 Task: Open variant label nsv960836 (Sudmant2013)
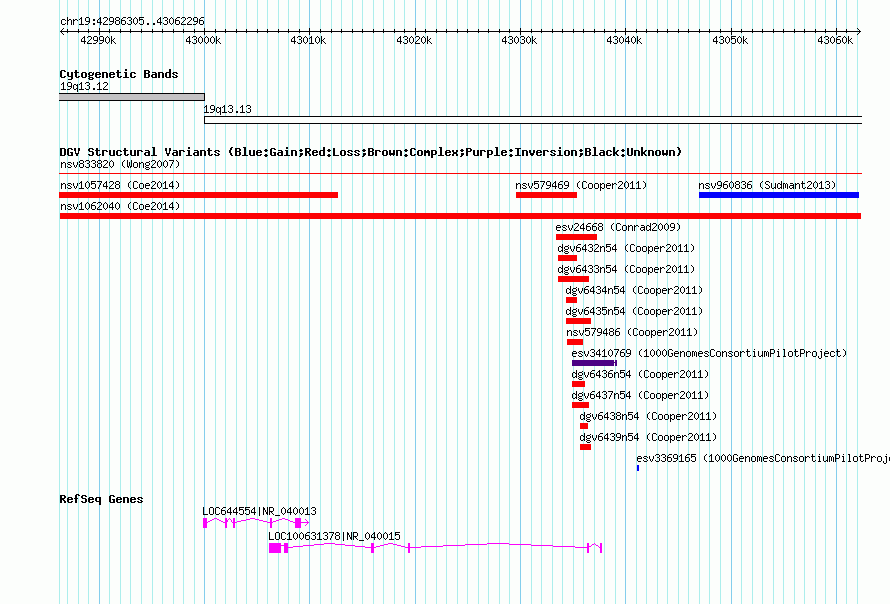767,185
